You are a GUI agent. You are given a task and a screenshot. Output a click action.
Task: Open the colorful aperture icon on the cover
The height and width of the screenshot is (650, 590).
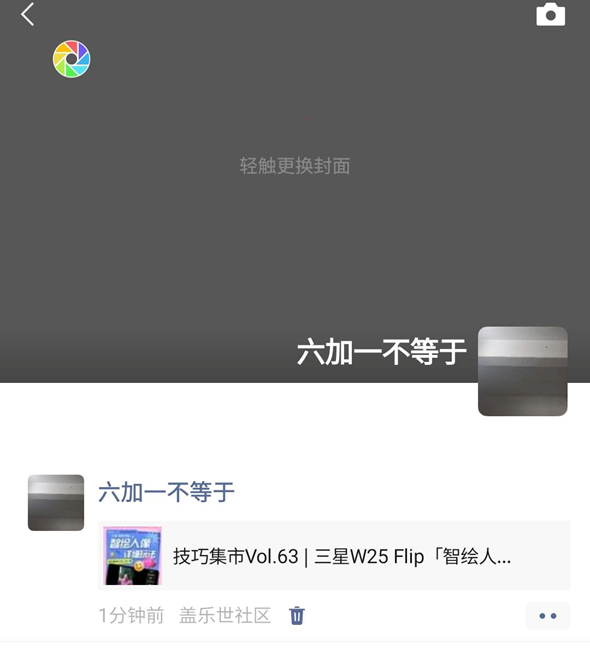pos(71,59)
